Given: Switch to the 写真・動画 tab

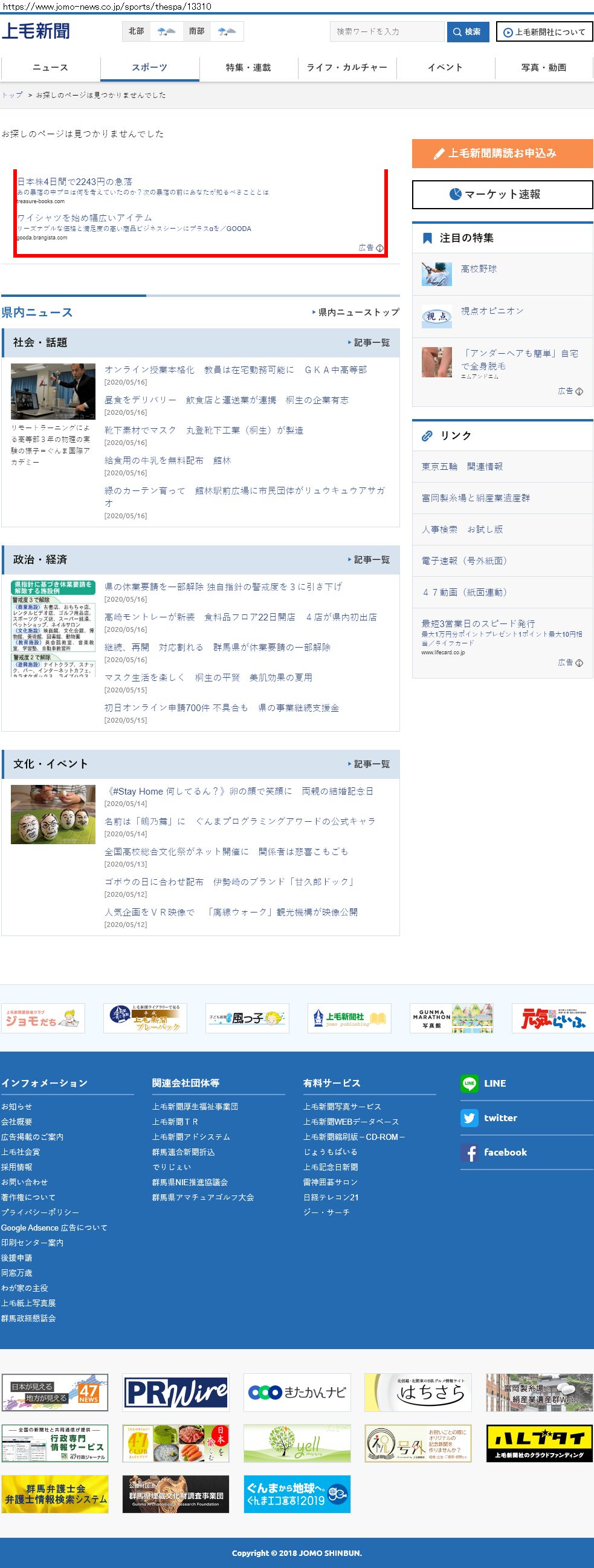Looking at the screenshot, I should 543,68.
